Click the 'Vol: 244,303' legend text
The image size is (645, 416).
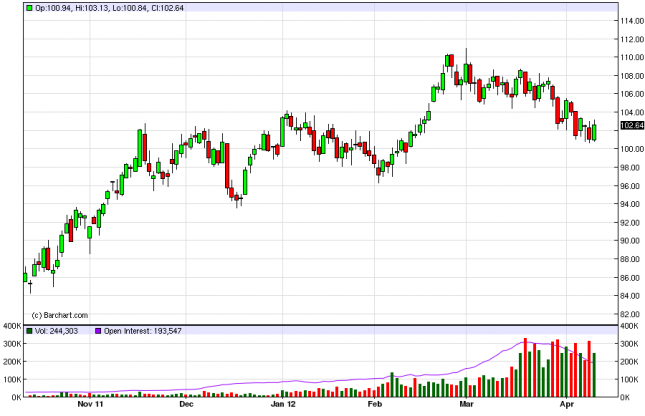click(56, 331)
